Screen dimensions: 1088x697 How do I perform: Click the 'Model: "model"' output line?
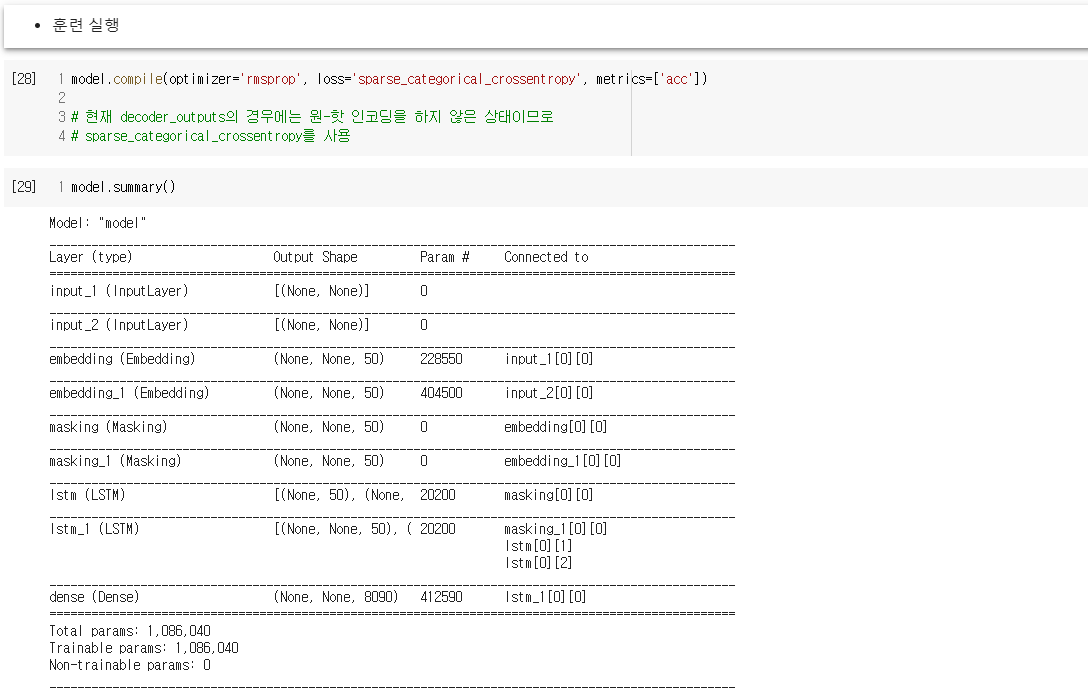point(98,223)
